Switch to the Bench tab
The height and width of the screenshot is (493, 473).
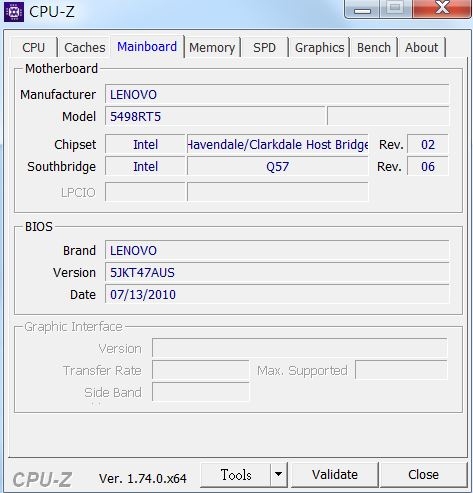pos(374,47)
